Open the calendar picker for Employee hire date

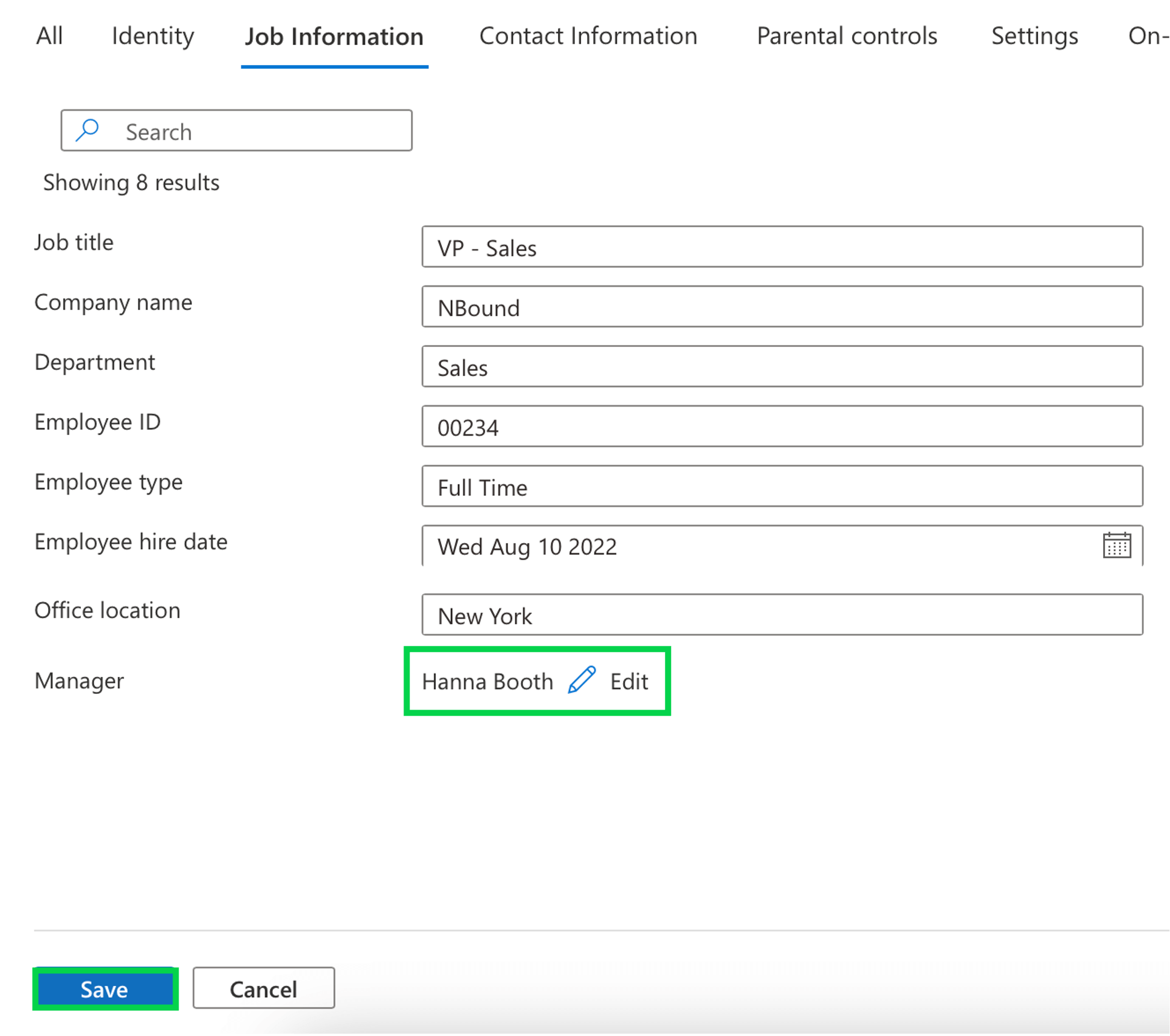(x=1118, y=546)
